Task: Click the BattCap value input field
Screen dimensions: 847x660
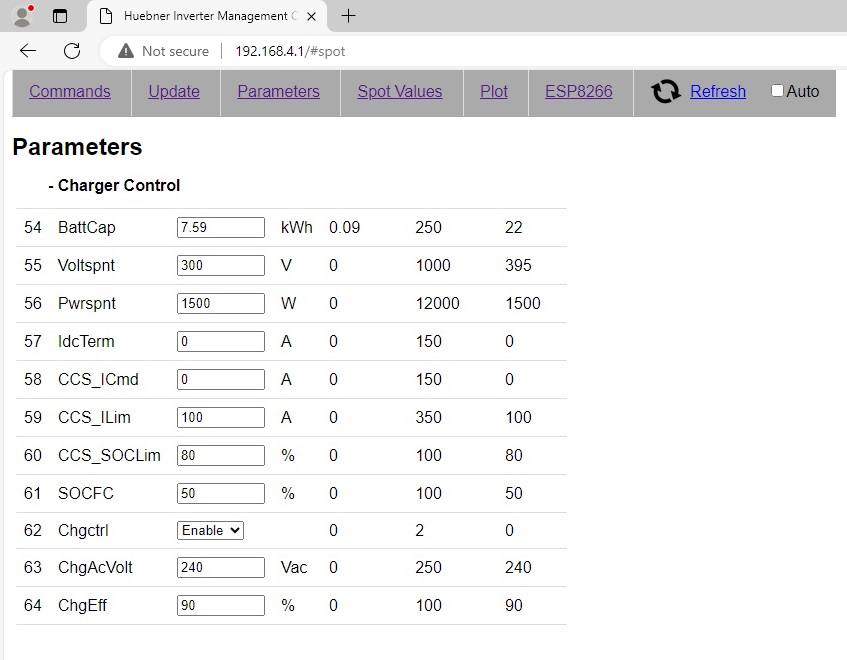Action: coord(220,227)
